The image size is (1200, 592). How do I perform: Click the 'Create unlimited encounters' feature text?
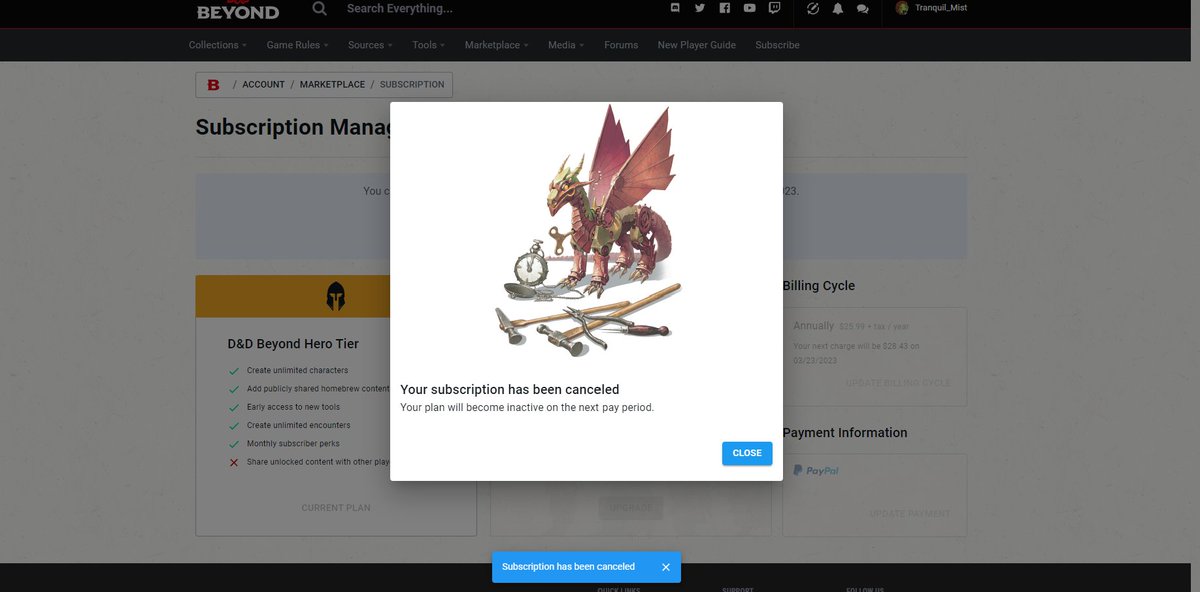(x=298, y=426)
